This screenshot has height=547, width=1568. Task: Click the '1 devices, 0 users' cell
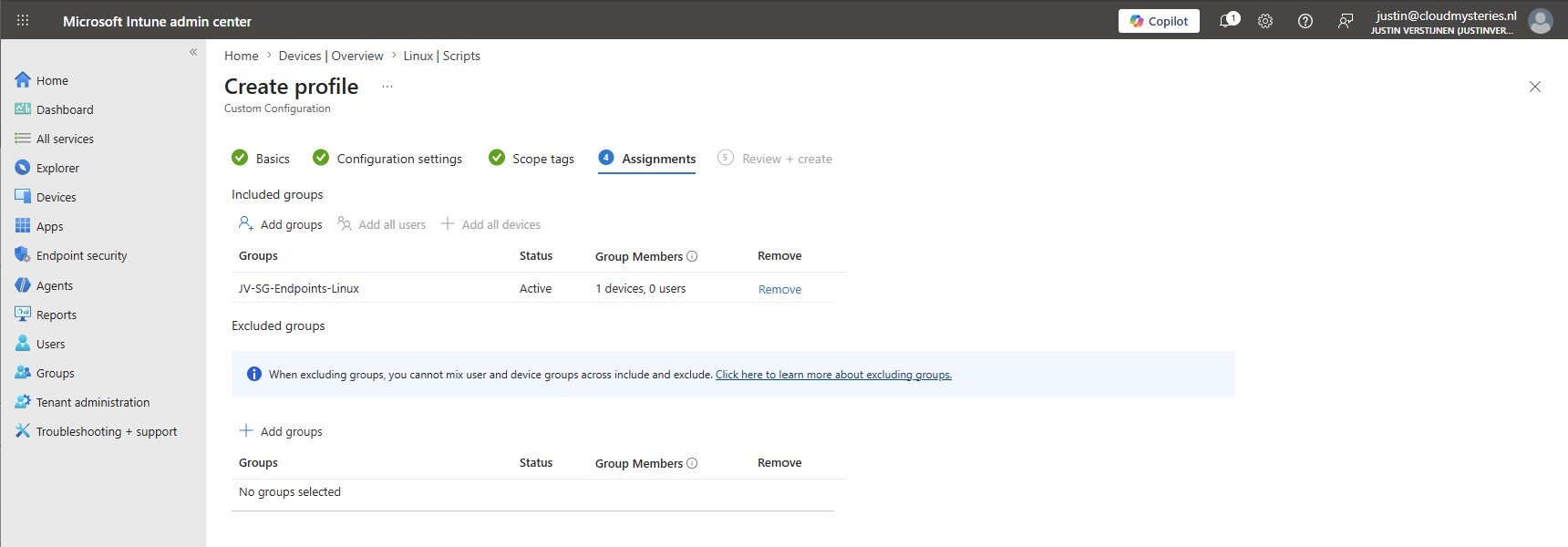click(641, 289)
